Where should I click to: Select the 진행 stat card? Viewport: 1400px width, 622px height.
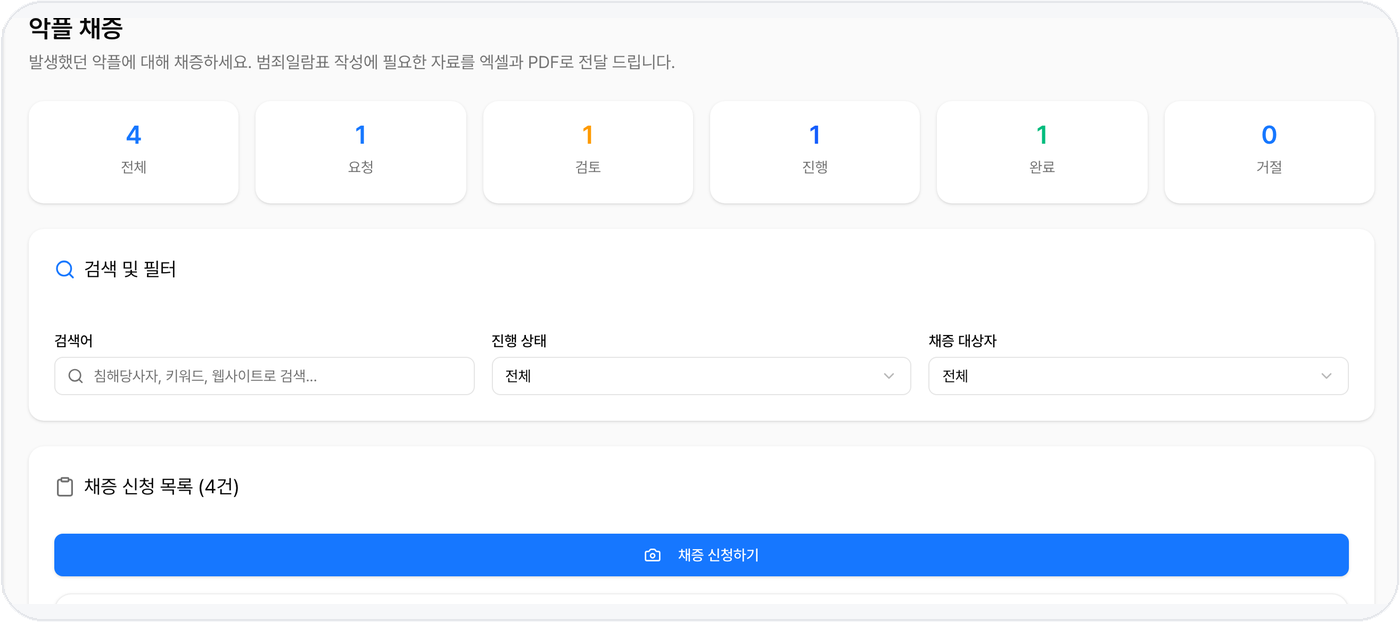[x=815, y=152]
